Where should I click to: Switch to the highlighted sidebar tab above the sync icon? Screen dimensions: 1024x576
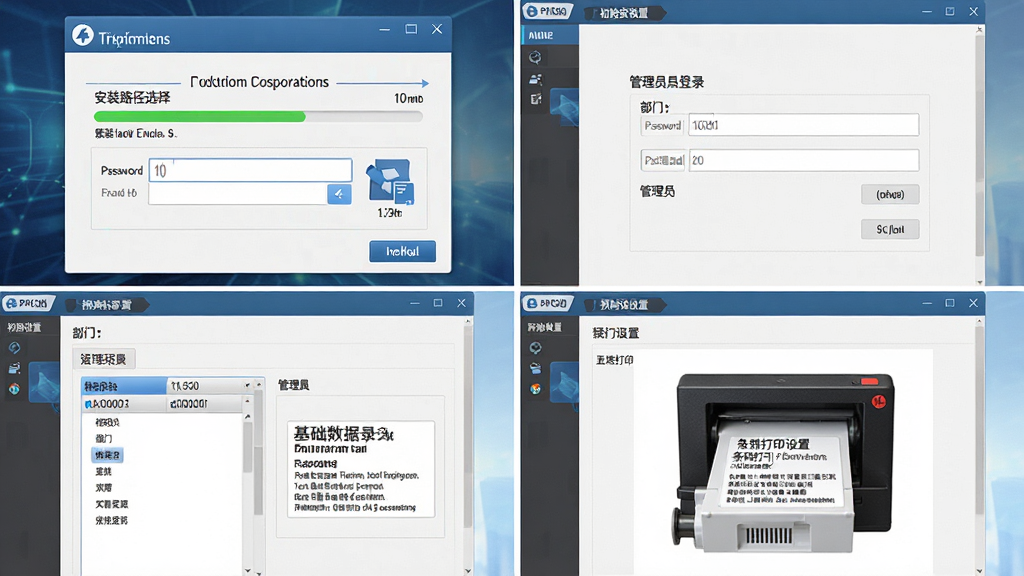[x=550, y=35]
